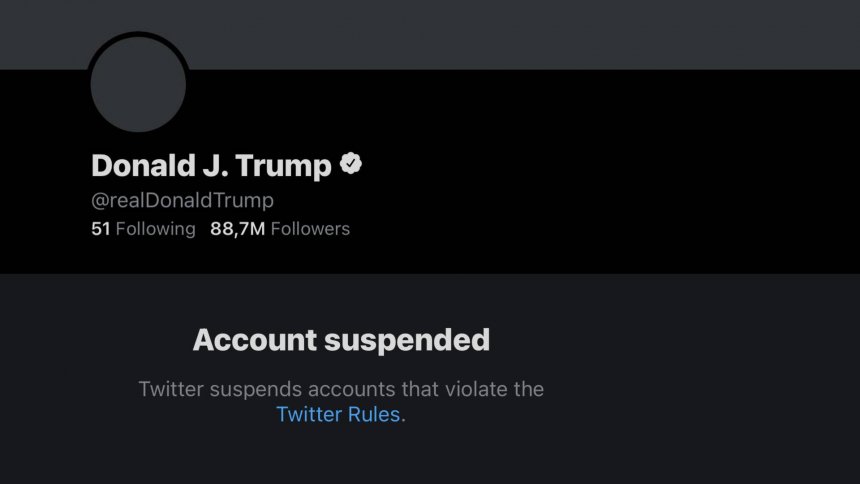Click the word Following
Viewport: 860px width, 484px height.
point(156,229)
